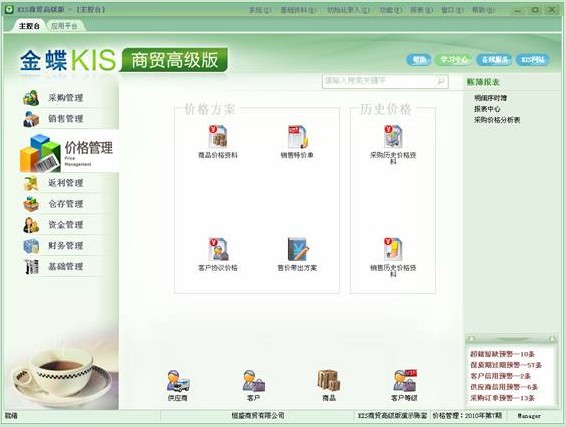
Task: Open 商品 shortcut icon at bottom
Action: point(329,381)
